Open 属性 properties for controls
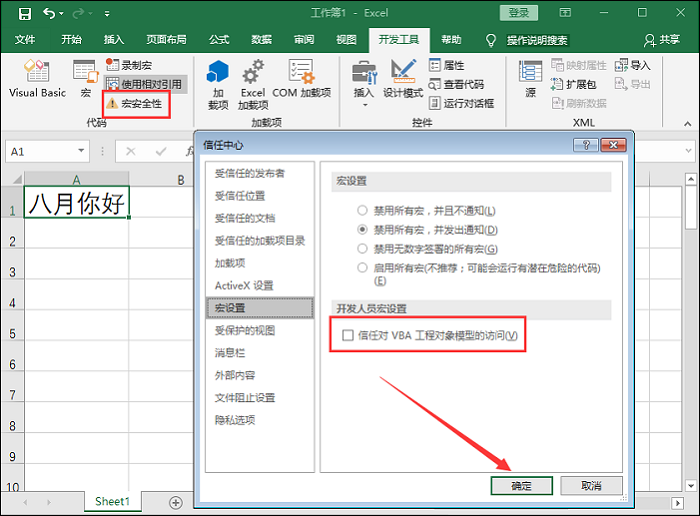 [x=446, y=65]
